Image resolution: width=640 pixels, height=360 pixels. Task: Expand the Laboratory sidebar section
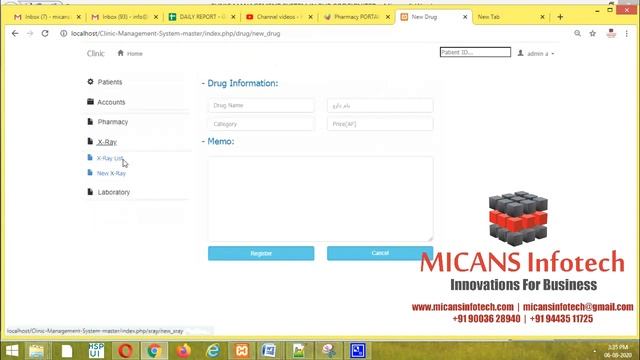pyautogui.click(x=113, y=192)
